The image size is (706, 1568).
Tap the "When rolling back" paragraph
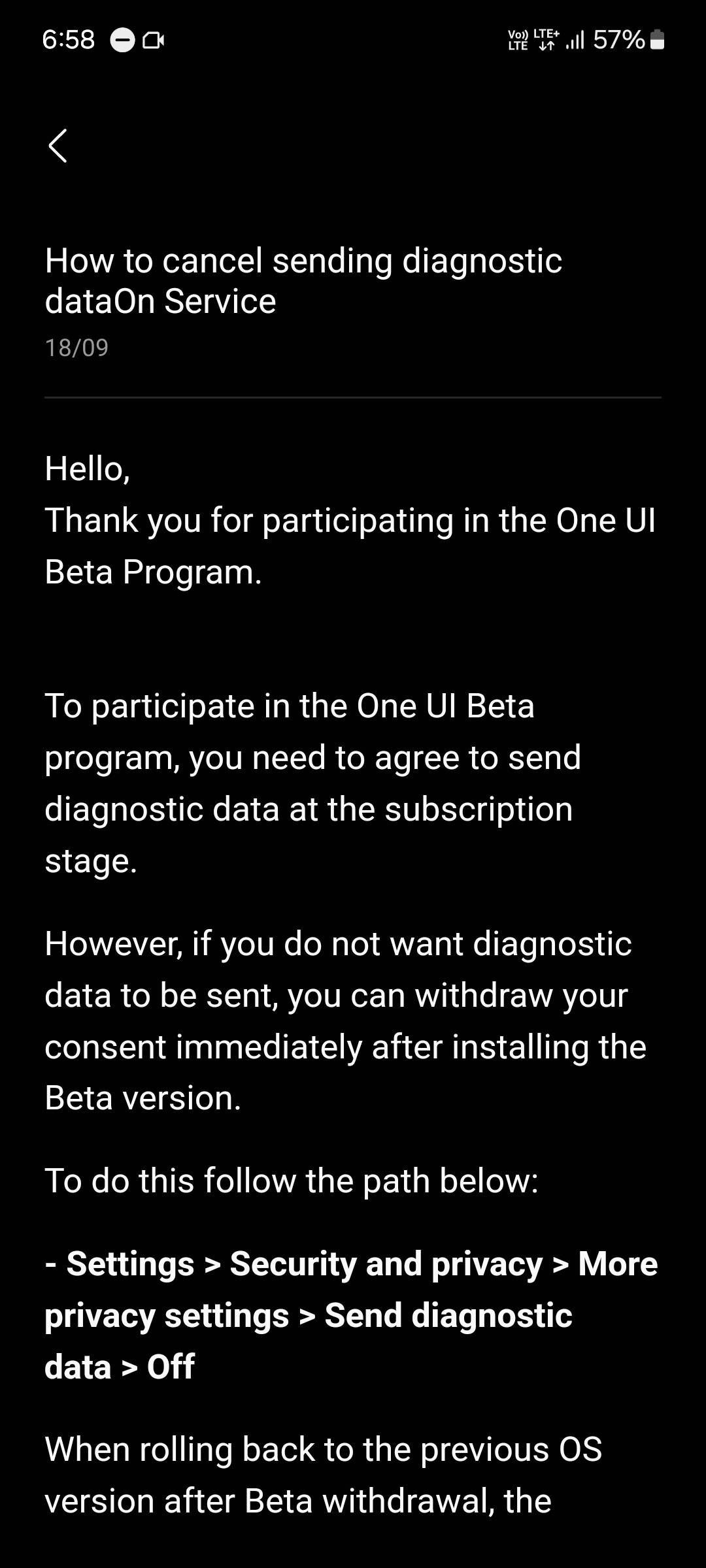click(x=323, y=1475)
